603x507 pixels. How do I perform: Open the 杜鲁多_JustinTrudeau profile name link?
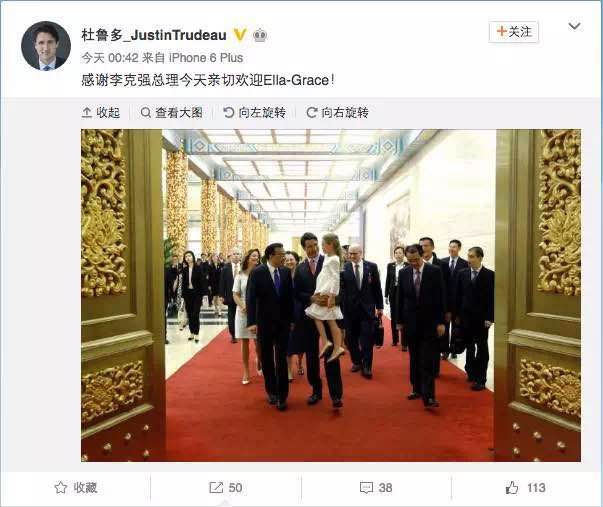[154, 35]
